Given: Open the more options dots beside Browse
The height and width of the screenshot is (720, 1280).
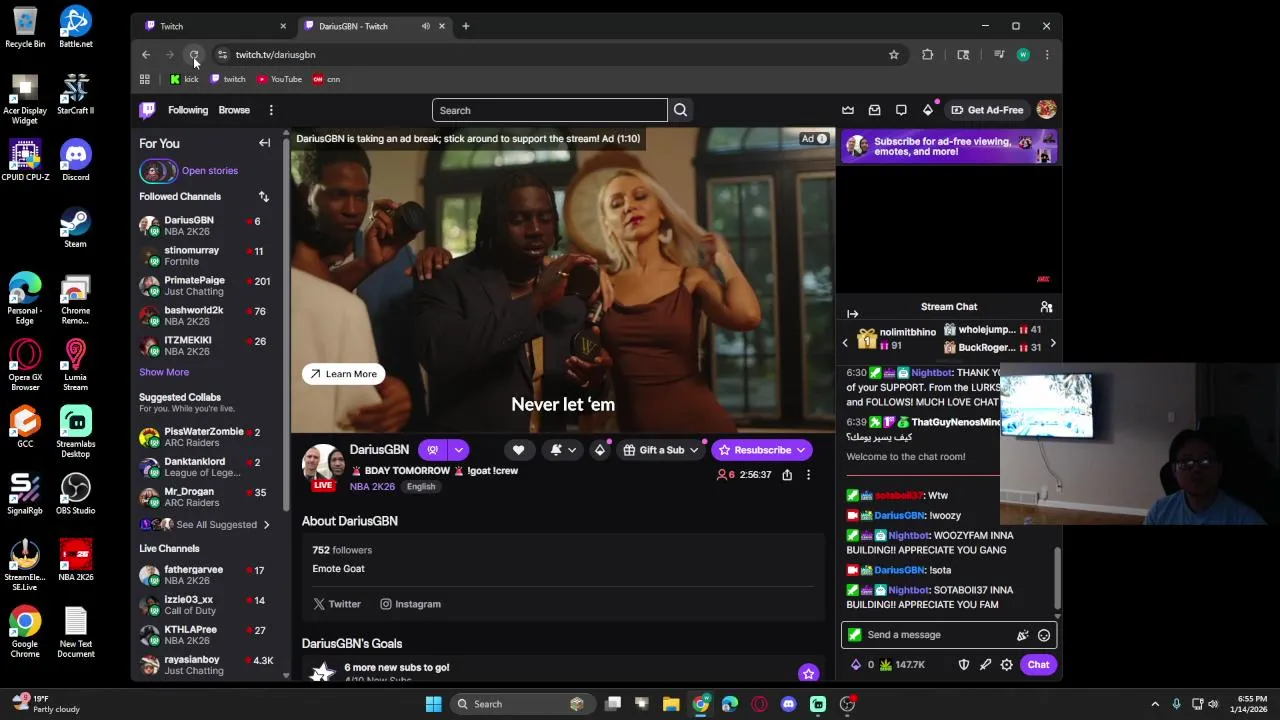Looking at the screenshot, I should (271, 110).
